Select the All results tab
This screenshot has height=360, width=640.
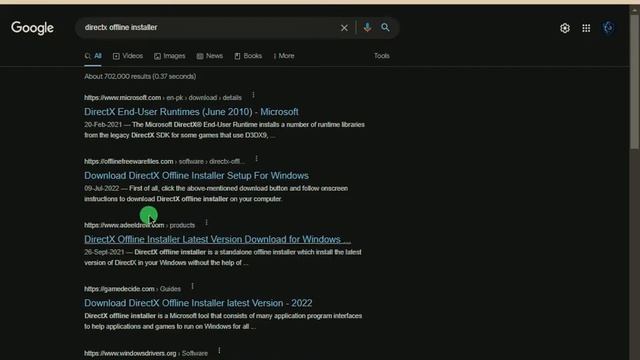93,56
